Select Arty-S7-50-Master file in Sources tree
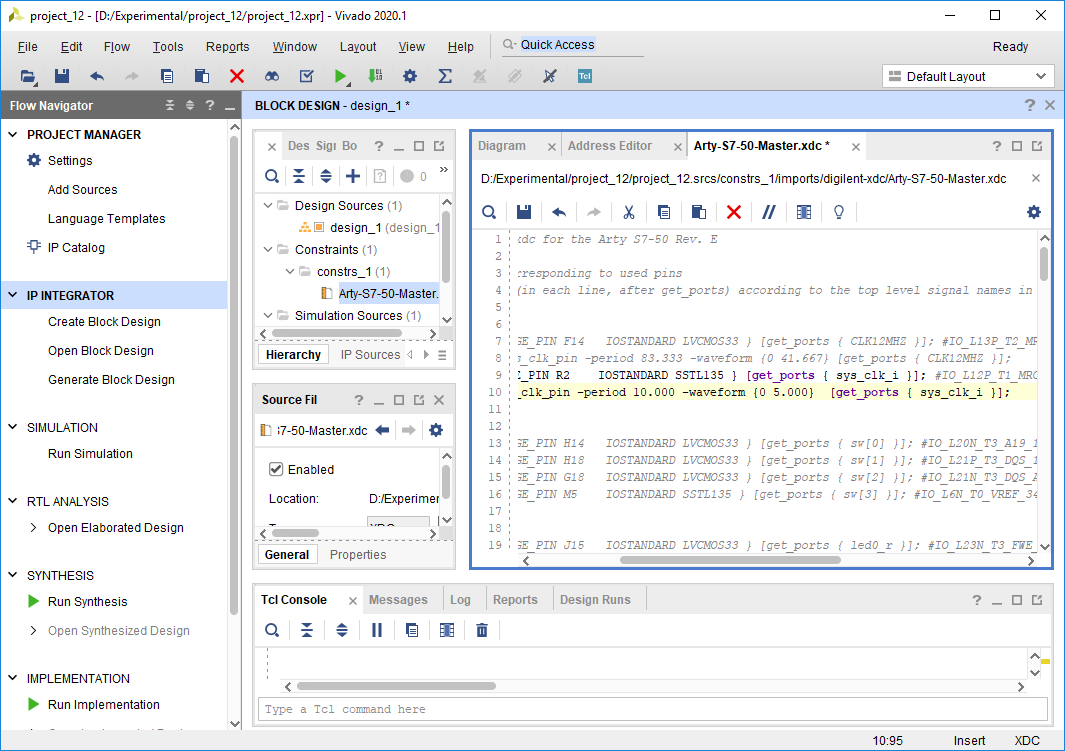Image resolution: width=1065 pixels, height=751 pixels. tap(389, 293)
